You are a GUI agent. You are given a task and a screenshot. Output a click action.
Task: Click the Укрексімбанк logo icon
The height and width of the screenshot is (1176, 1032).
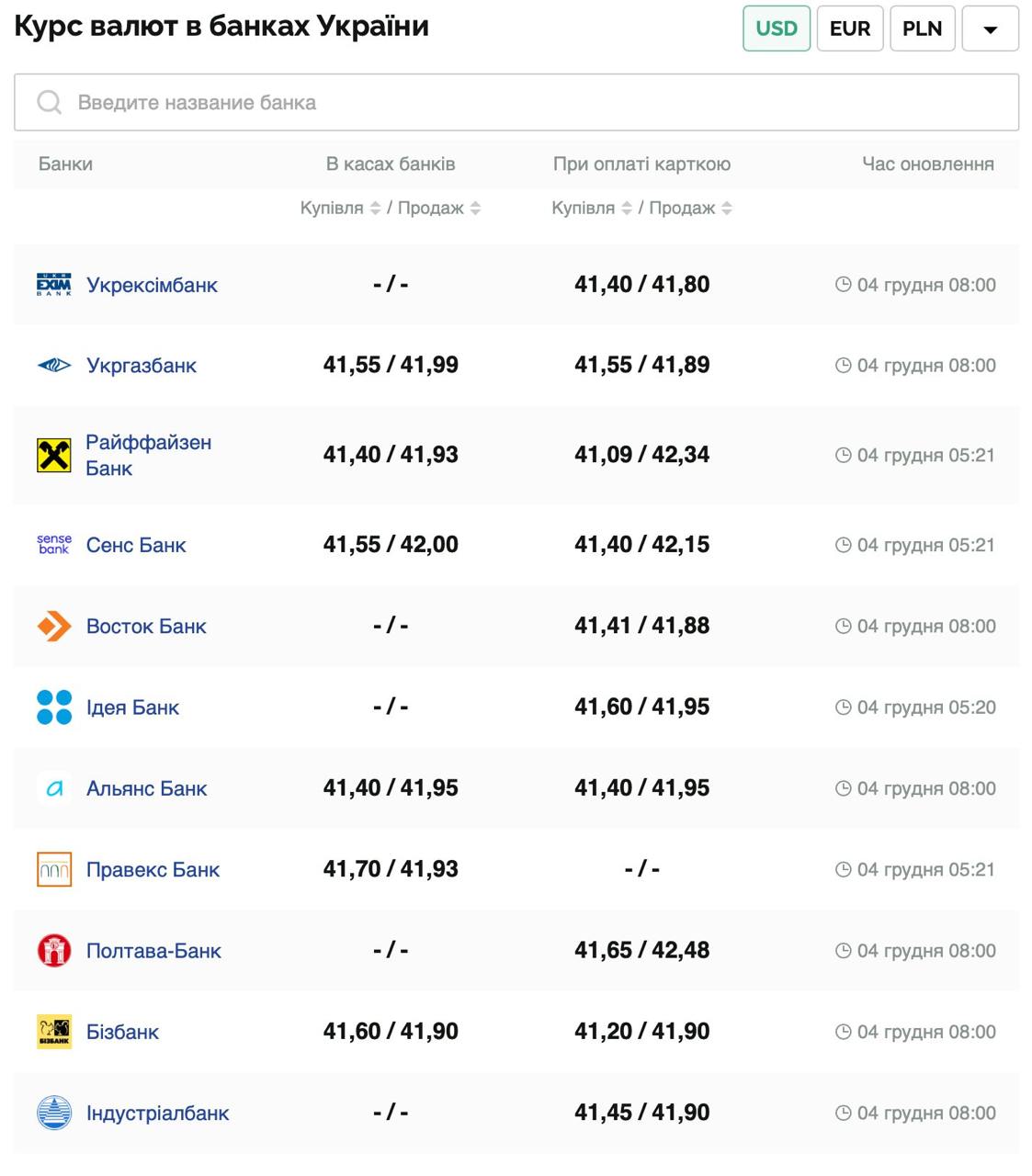(53, 285)
